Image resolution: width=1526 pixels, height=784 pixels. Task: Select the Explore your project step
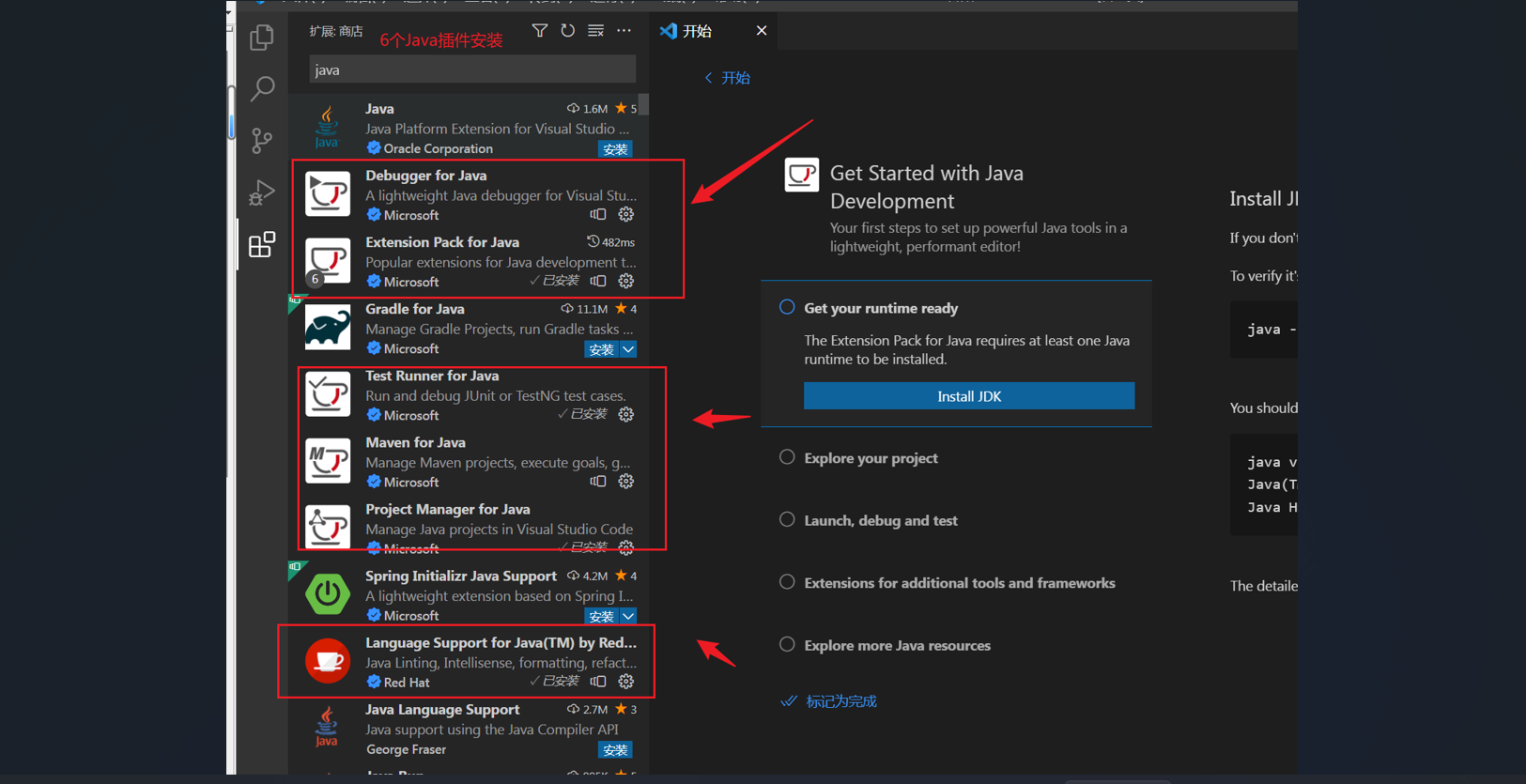pos(871,458)
